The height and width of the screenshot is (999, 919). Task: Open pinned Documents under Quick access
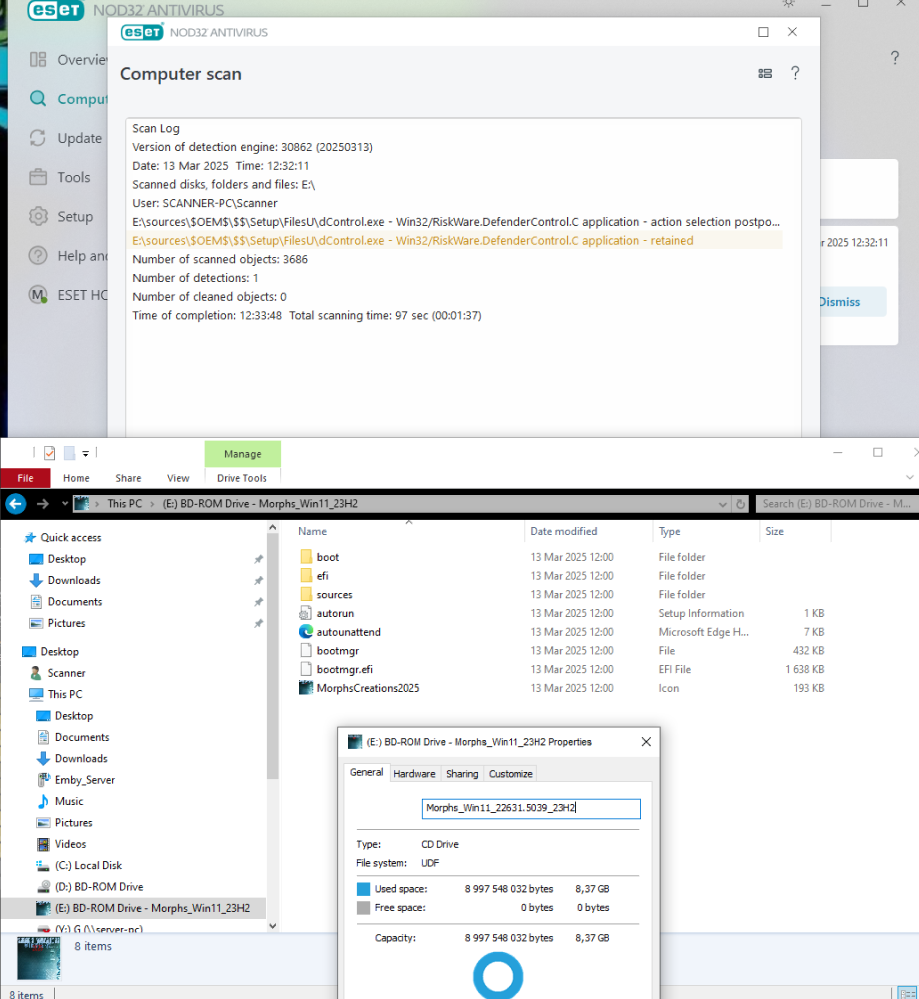click(x=75, y=602)
